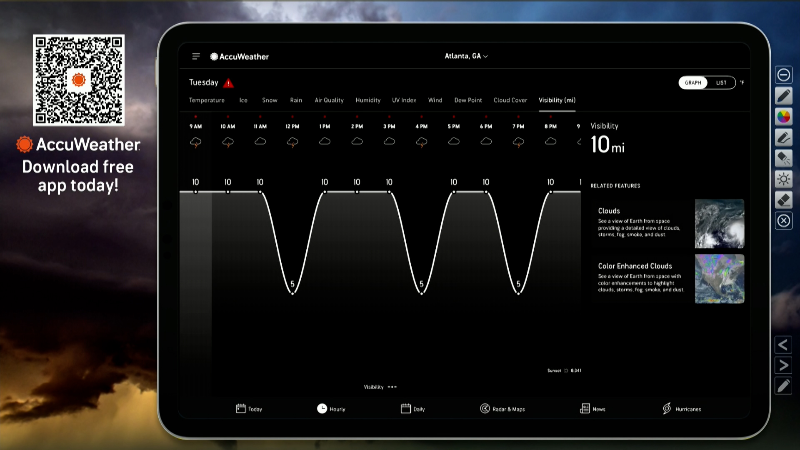Expand the Atlanta, GA location dropdown

coord(466,56)
